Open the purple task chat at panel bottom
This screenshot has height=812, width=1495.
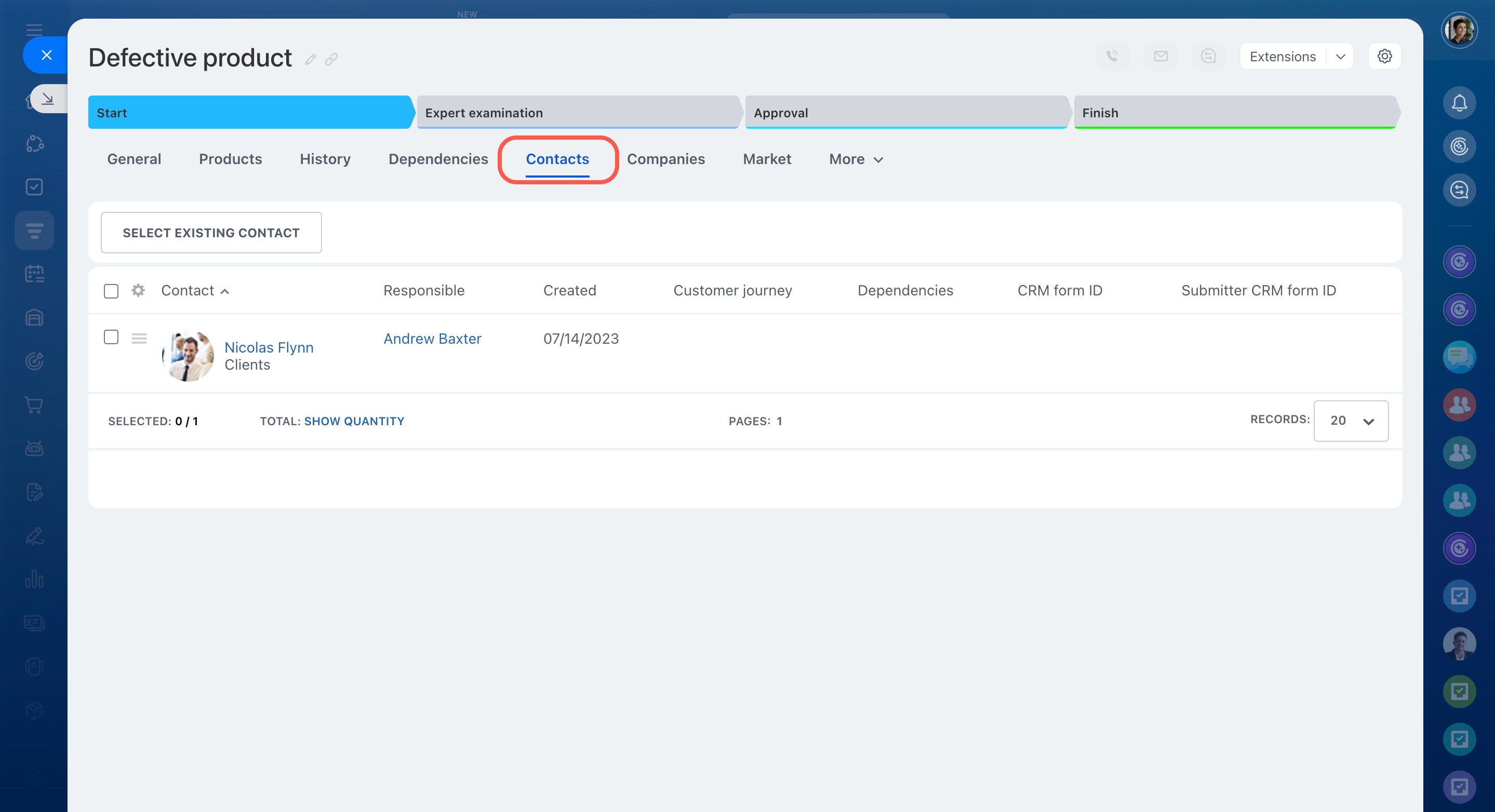tap(1459, 787)
